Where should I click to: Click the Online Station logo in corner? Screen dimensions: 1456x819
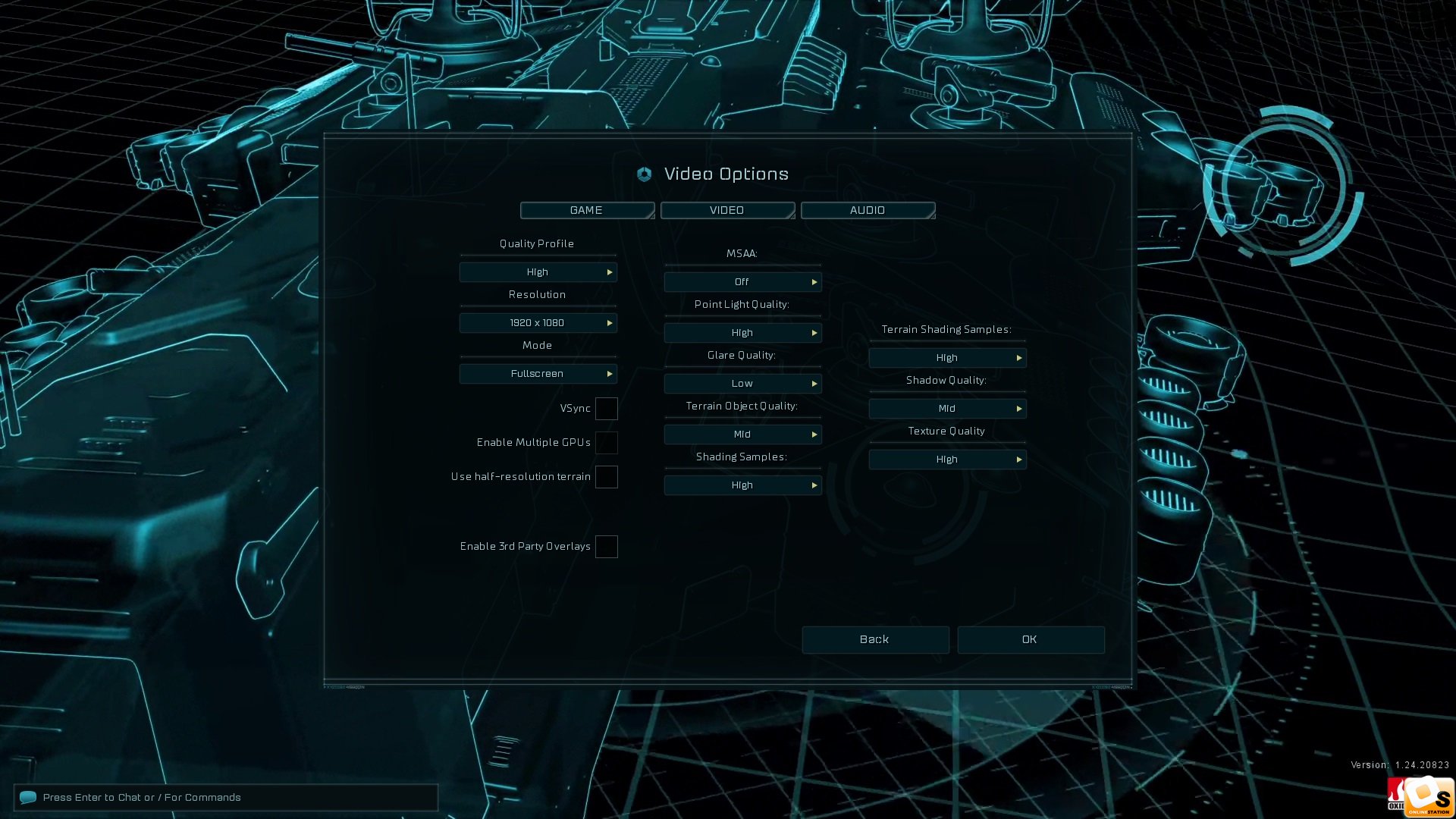[1428, 798]
